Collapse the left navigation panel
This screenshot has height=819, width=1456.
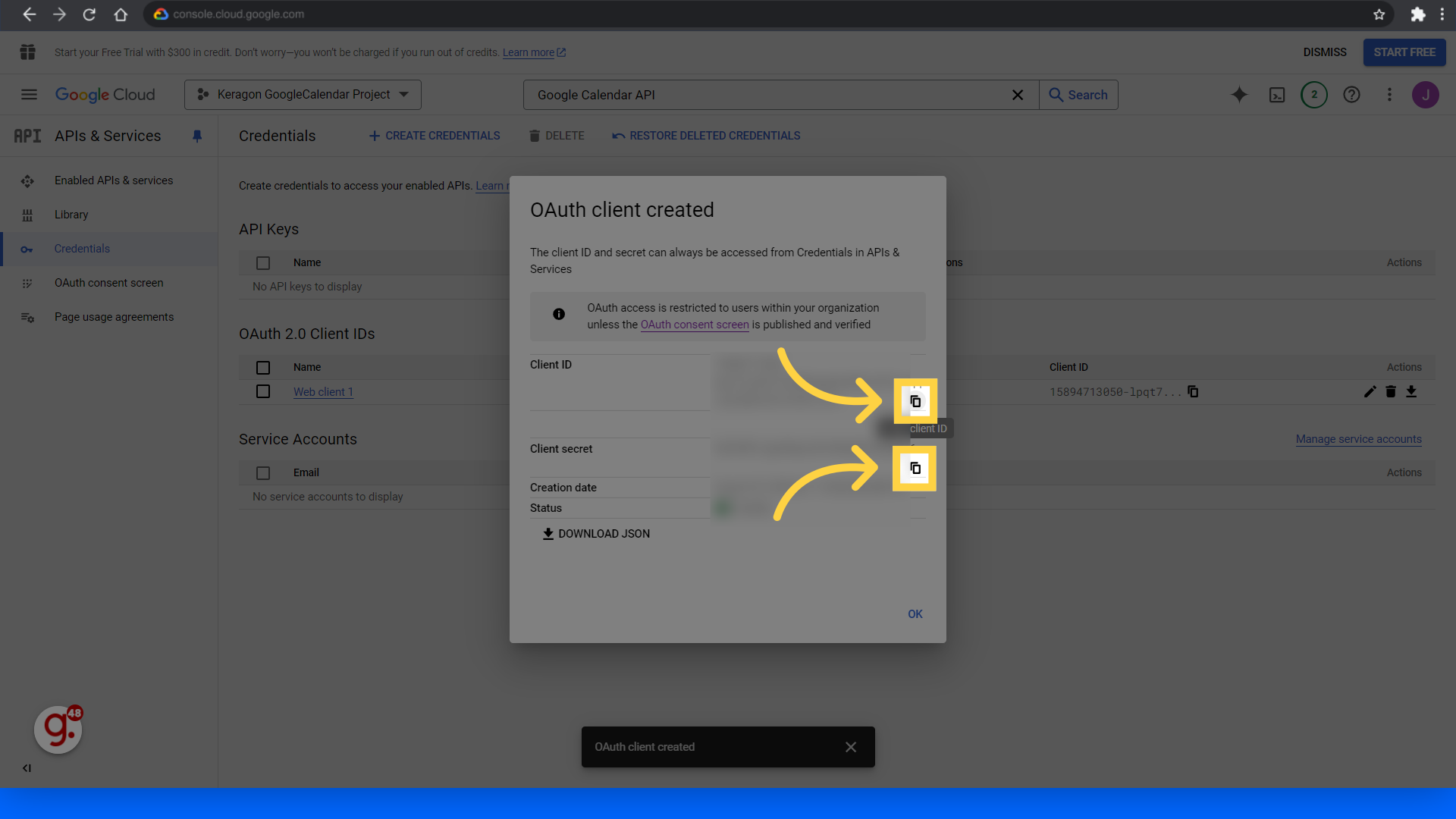pos(27,768)
